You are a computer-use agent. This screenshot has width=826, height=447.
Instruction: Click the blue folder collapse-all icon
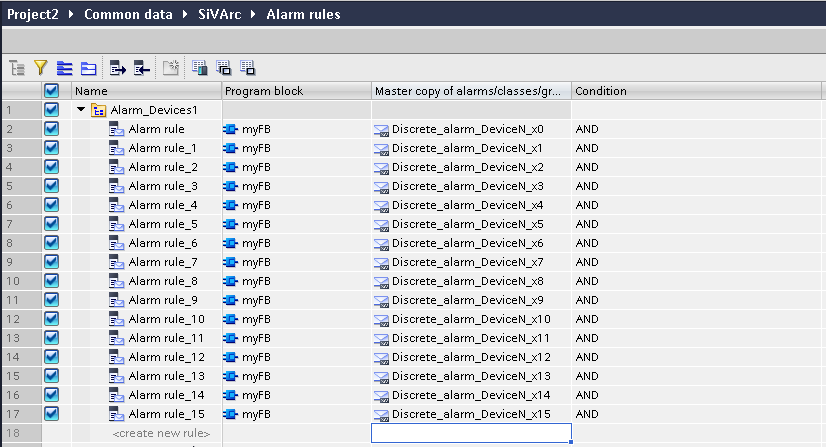tap(88, 68)
